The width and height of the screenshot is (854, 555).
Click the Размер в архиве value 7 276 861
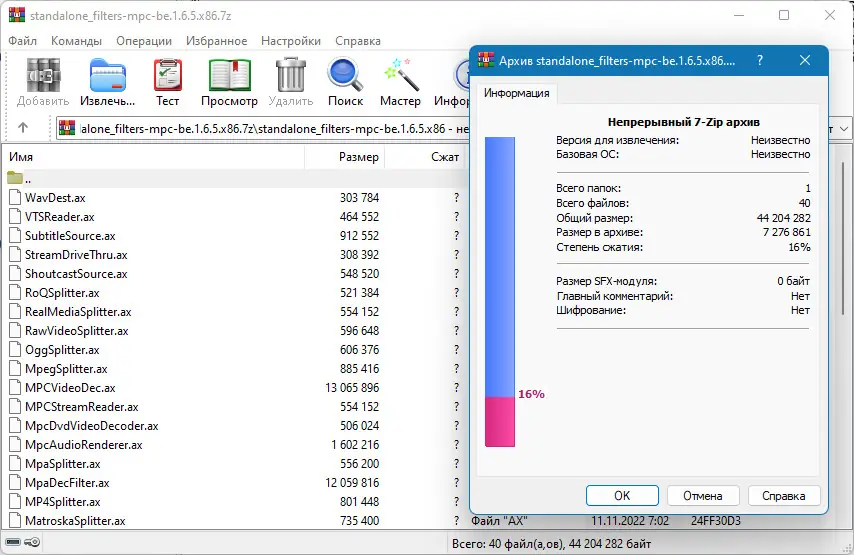coord(786,232)
